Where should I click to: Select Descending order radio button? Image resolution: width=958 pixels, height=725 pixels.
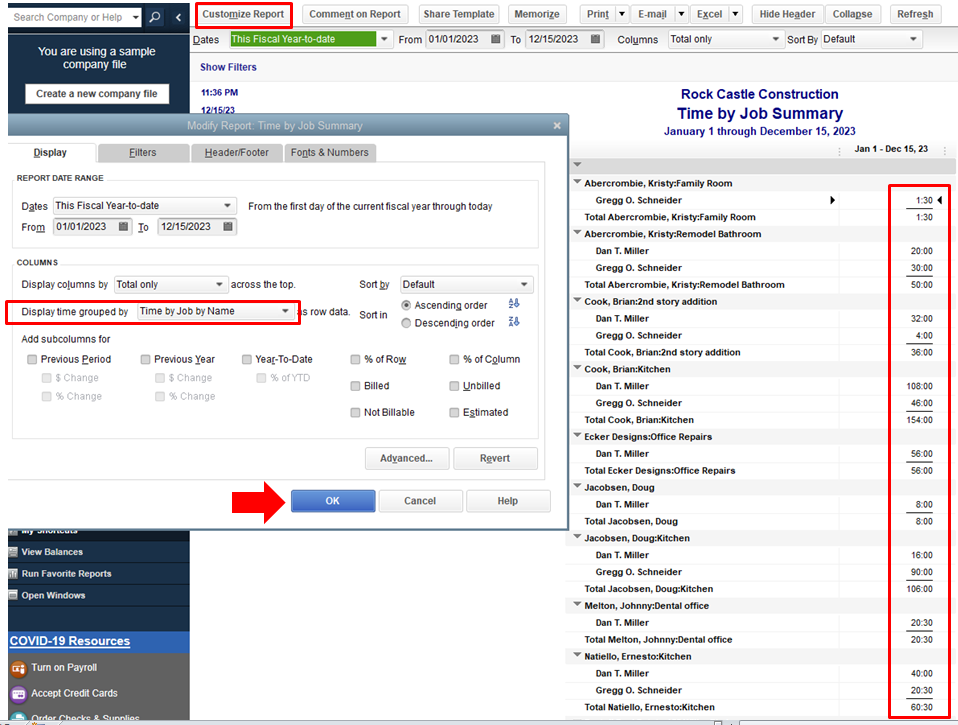point(406,323)
